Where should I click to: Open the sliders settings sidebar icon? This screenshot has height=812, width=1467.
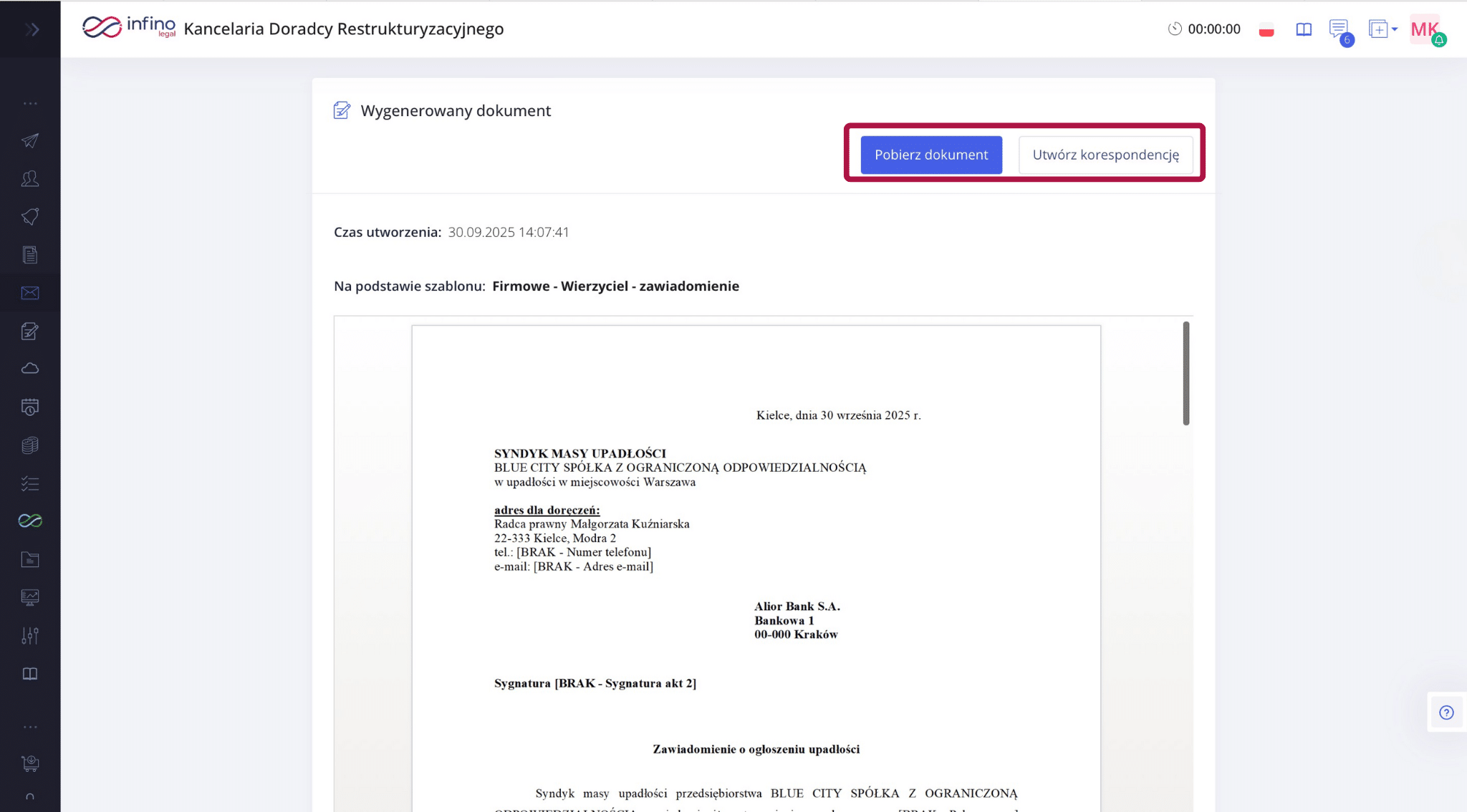click(x=30, y=635)
